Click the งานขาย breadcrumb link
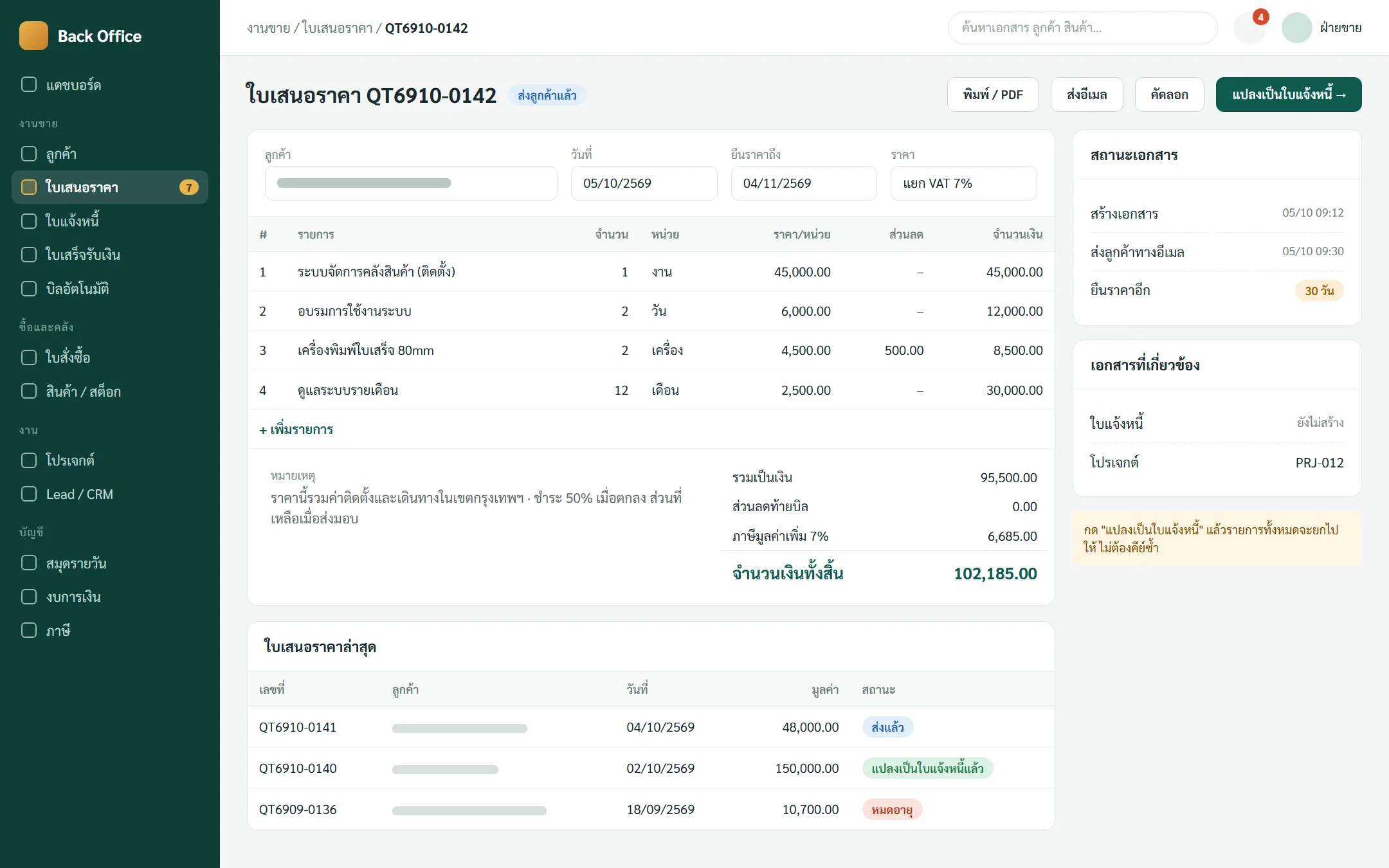 point(269,28)
